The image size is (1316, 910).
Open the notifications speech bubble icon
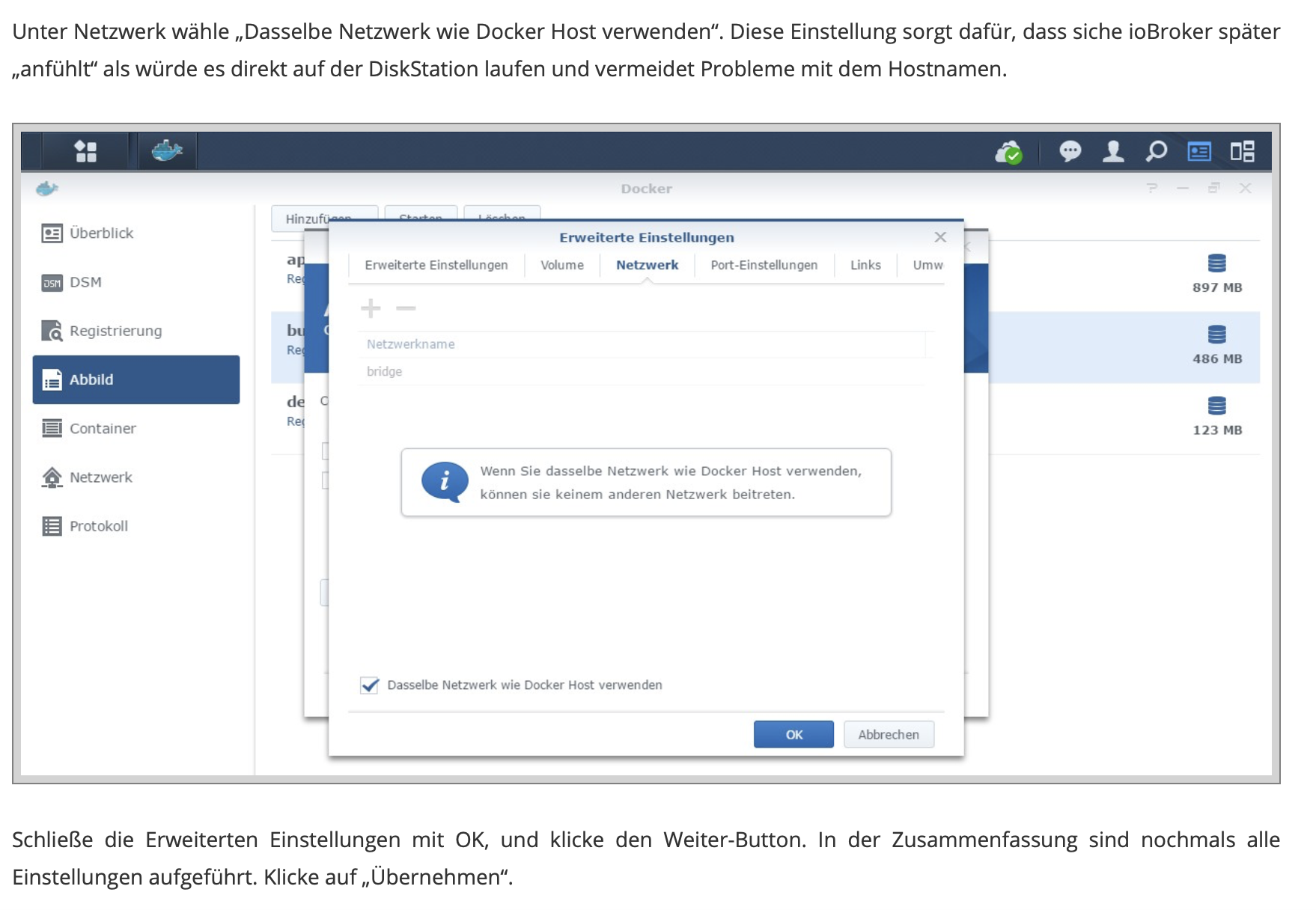pos(1070,152)
